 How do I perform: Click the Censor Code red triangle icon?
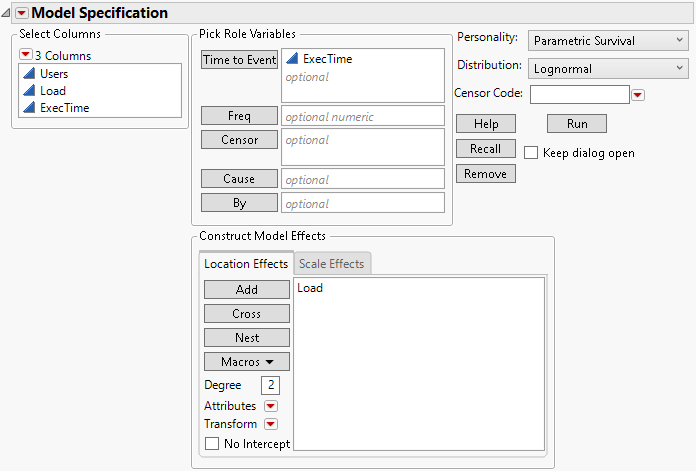point(638,95)
